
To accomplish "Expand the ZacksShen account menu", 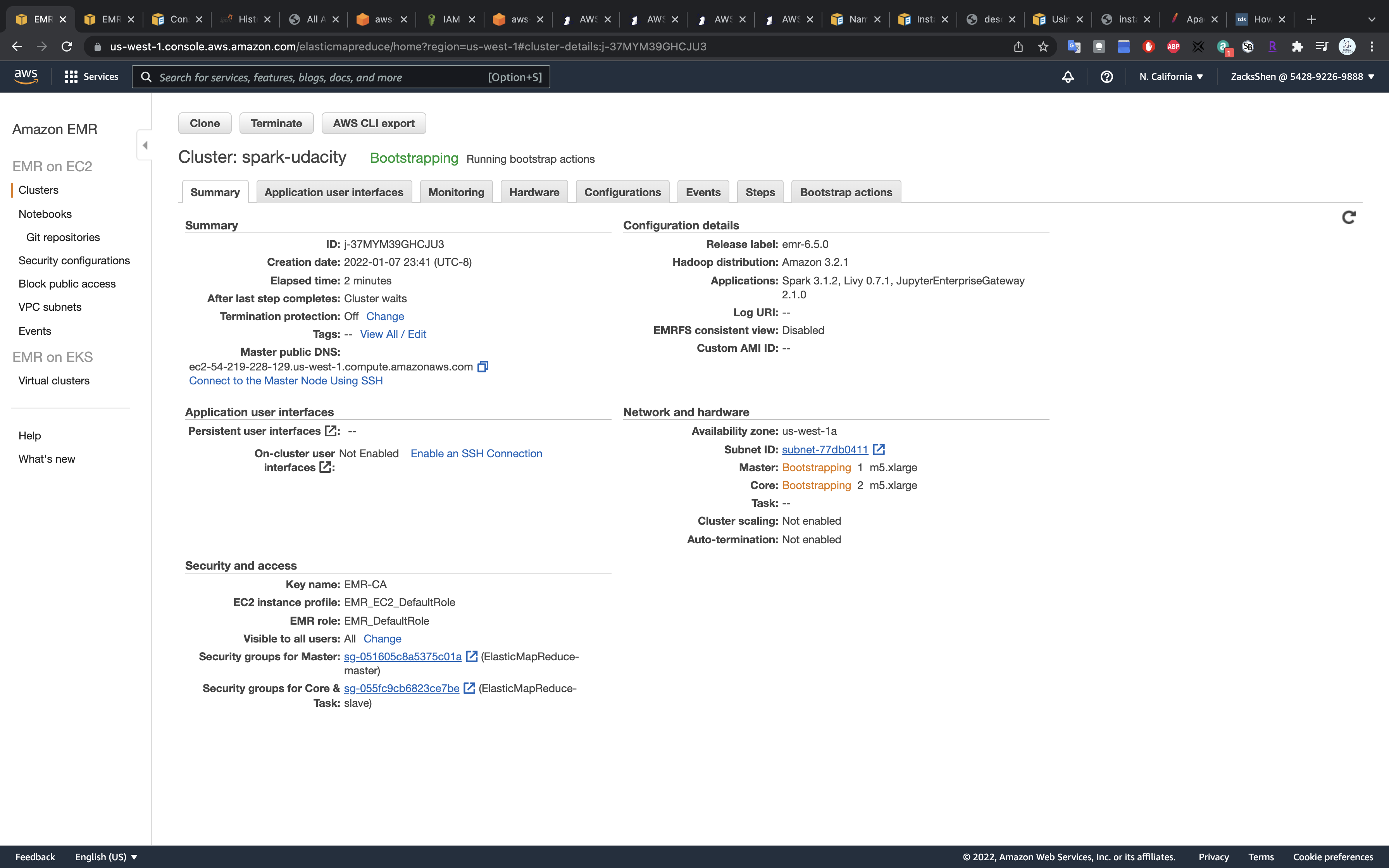I will pos(1302,77).
